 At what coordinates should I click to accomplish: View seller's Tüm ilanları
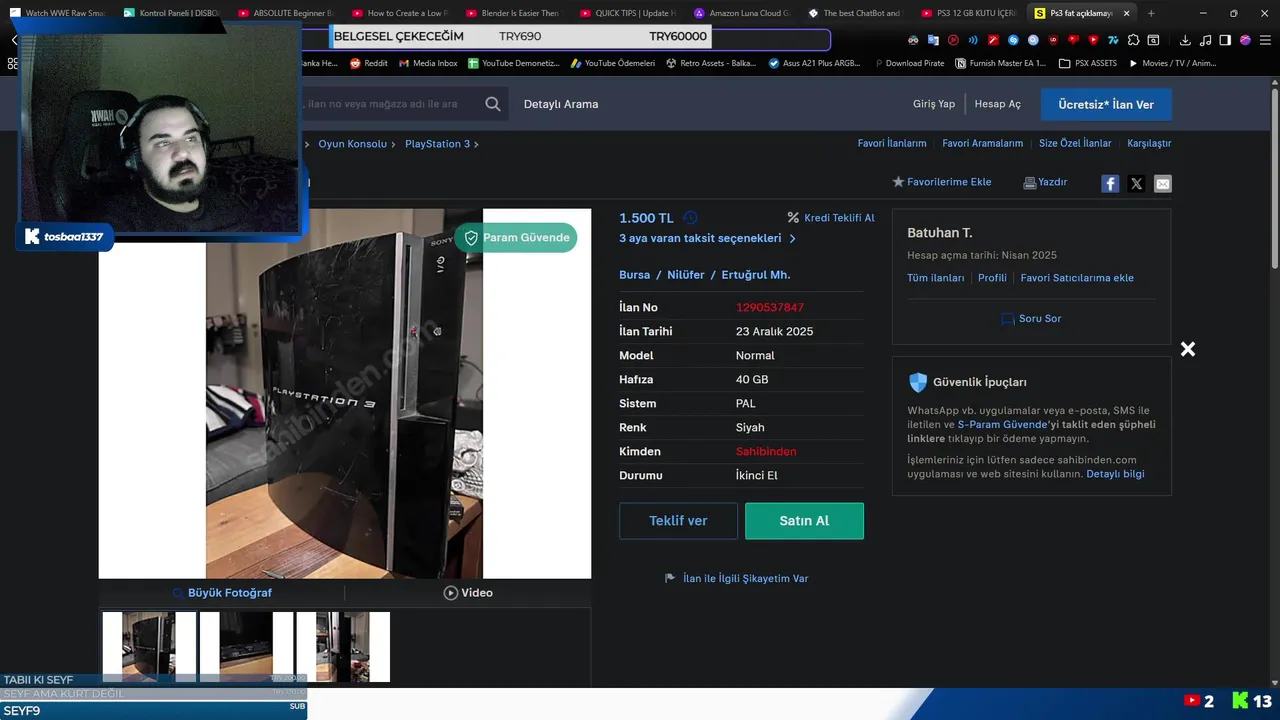[936, 278]
